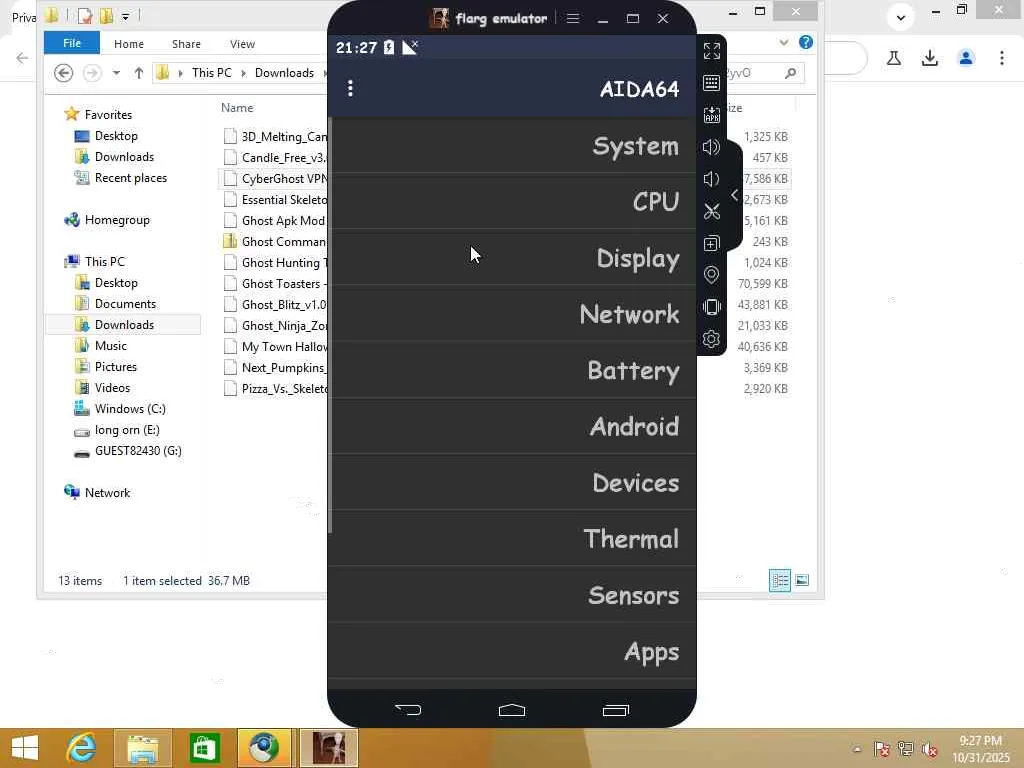Open the Thermal section in AIDA64

click(513, 538)
